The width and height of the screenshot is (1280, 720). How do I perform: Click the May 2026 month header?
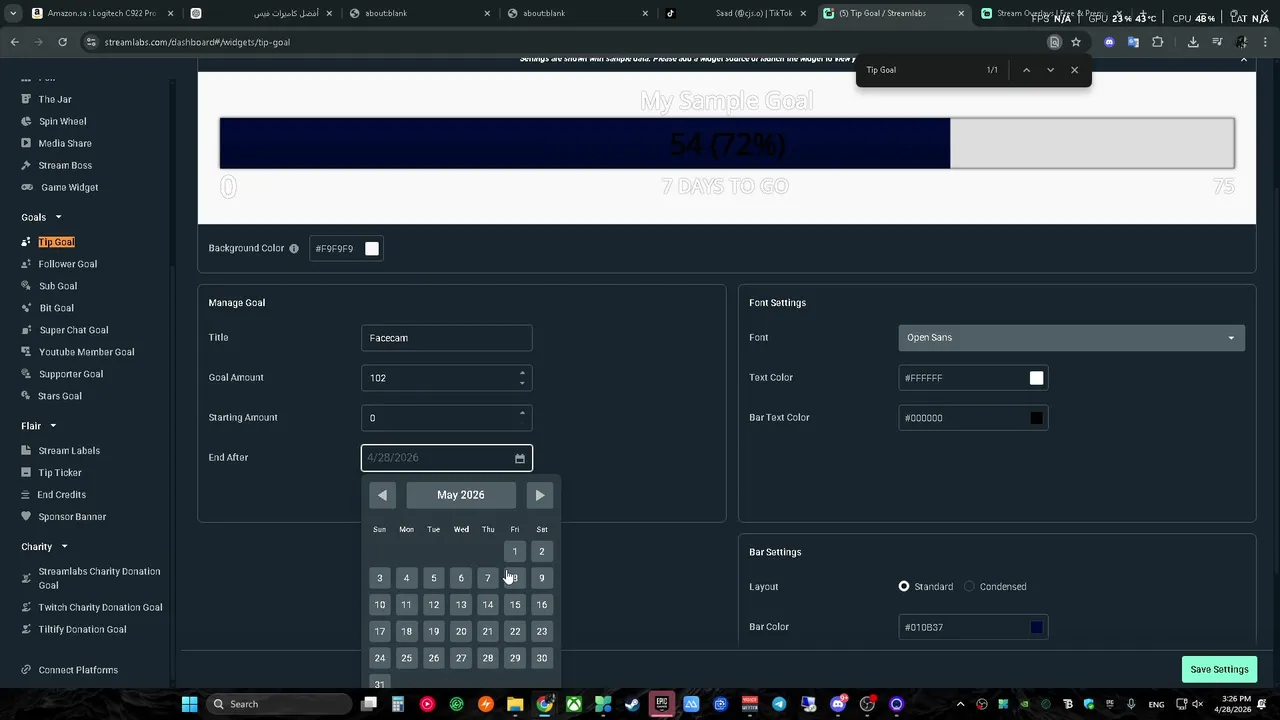pyautogui.click(x=461, y=495)
